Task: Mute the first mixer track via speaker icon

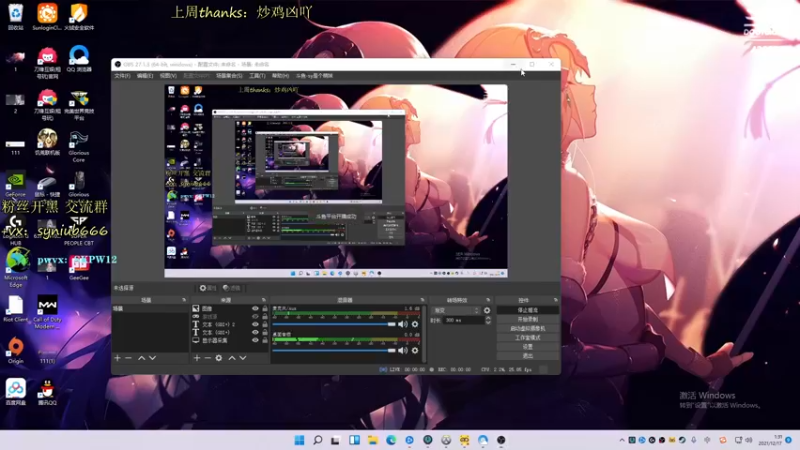Action: (403, 324)
